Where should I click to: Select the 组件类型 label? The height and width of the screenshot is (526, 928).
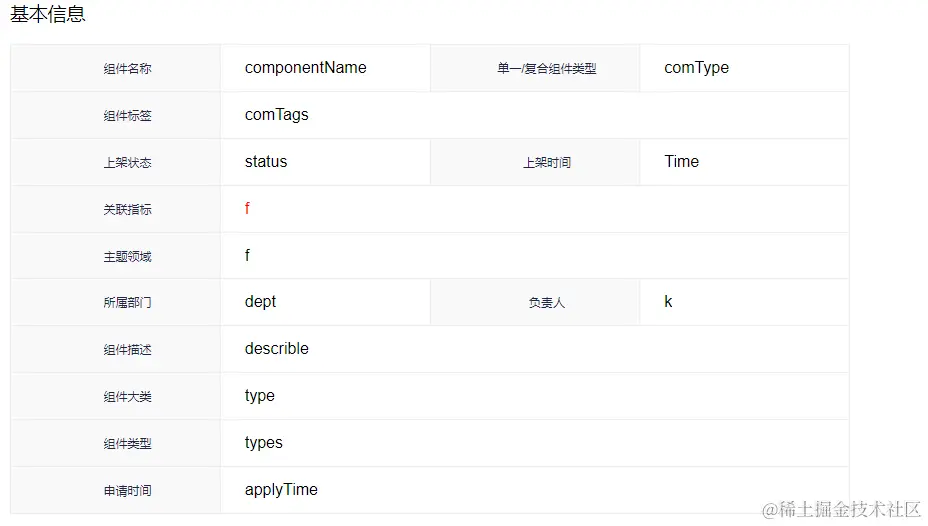tap(127, 444)
